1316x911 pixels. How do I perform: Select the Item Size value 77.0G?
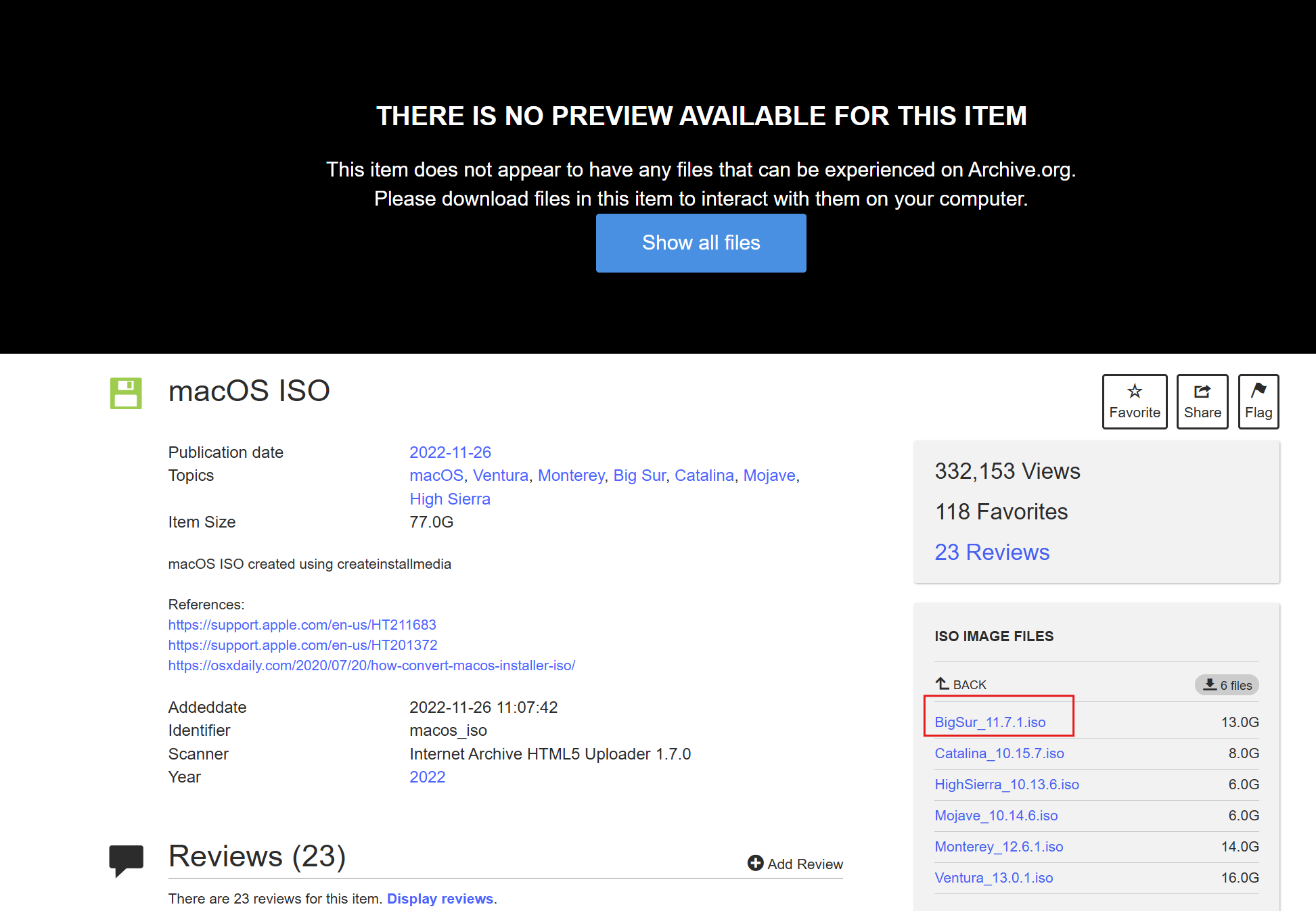click(432, 522)
